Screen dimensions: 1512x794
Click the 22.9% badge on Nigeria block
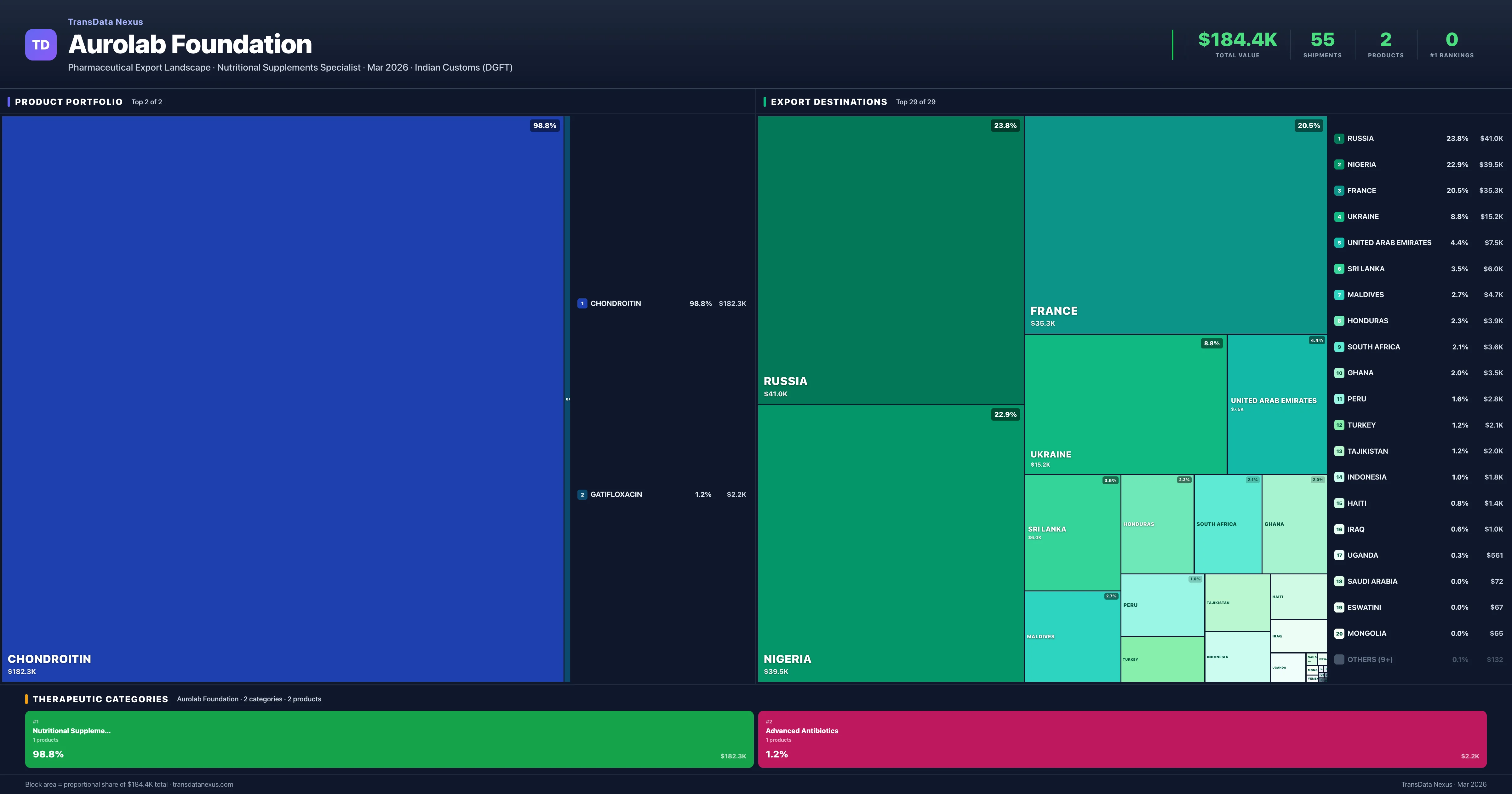(1005, 415)
